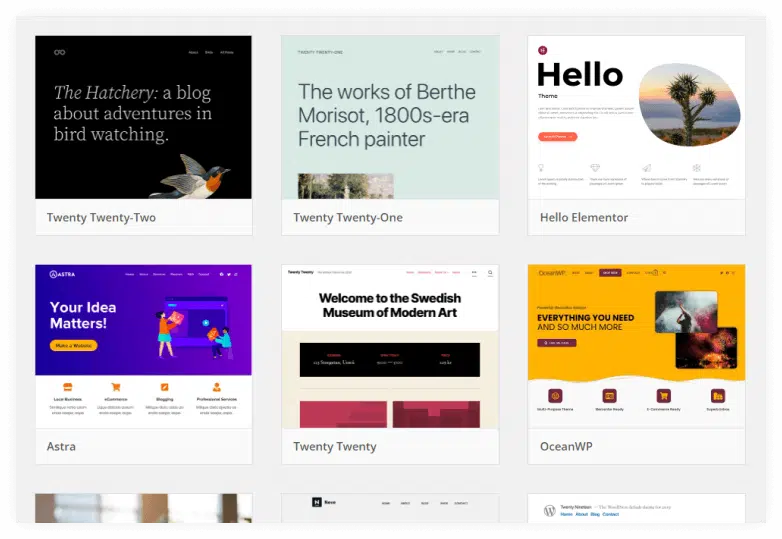The image size is (782, 539).
Task: Click the Make a Website button
Action: (x=74, y=346)
